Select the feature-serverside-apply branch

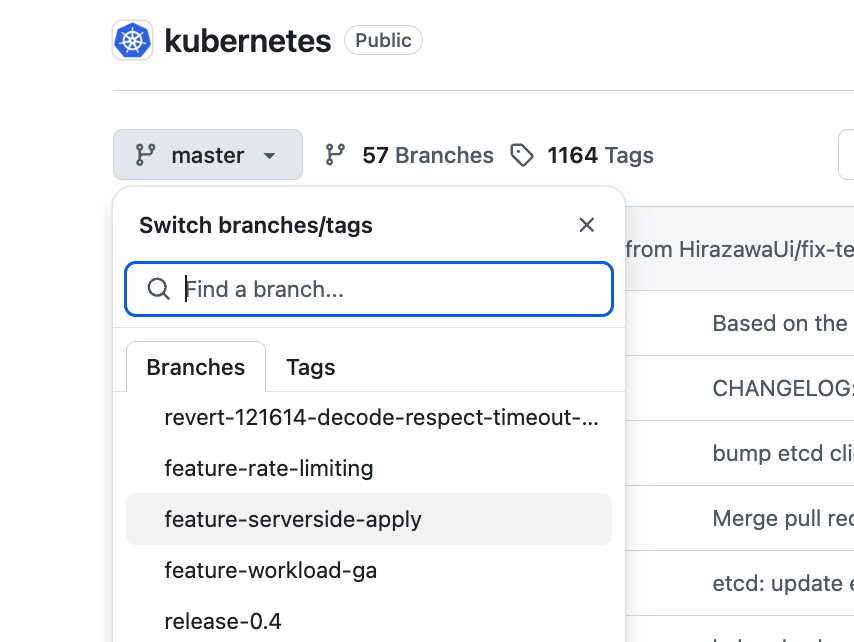(293, 519)
